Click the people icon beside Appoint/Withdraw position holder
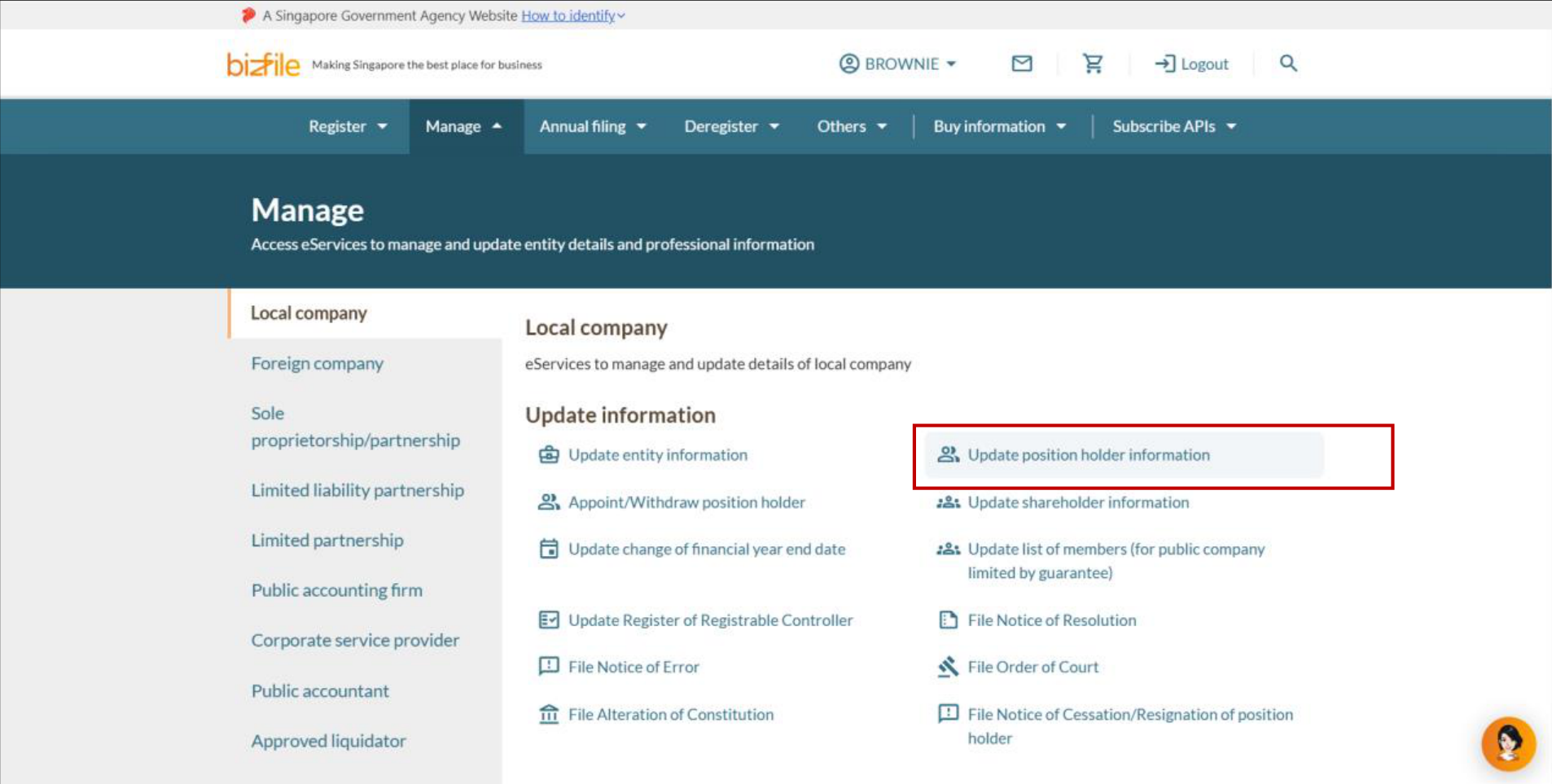Image resolution: width=1552 pixels, height=784 pixels. tap(549, 501)
